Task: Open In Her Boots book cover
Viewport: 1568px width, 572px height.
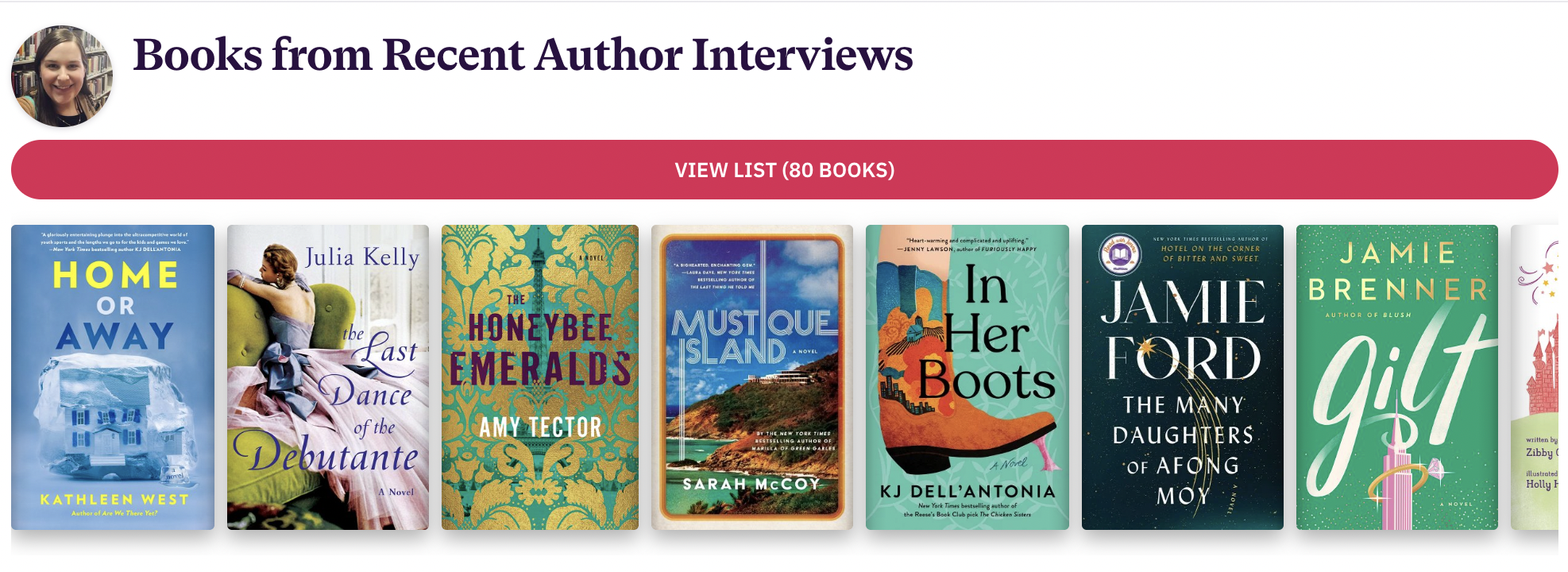Action: coord(967,377)
